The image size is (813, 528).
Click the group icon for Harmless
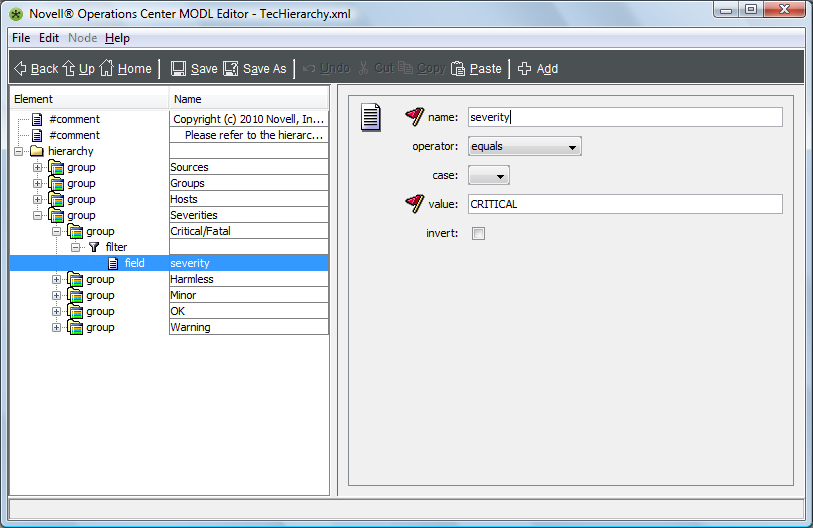[75, 280]
